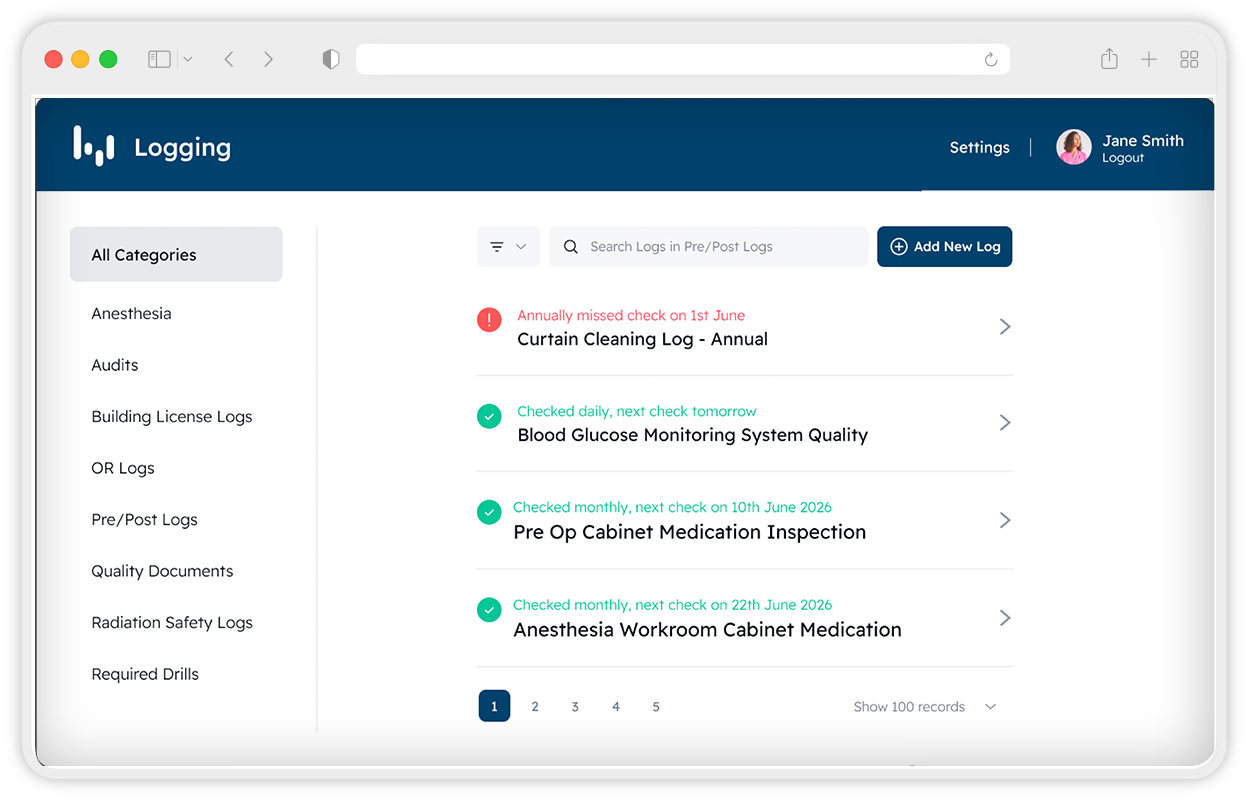Click the red missed-check alert icon

[x=489, y=320]
